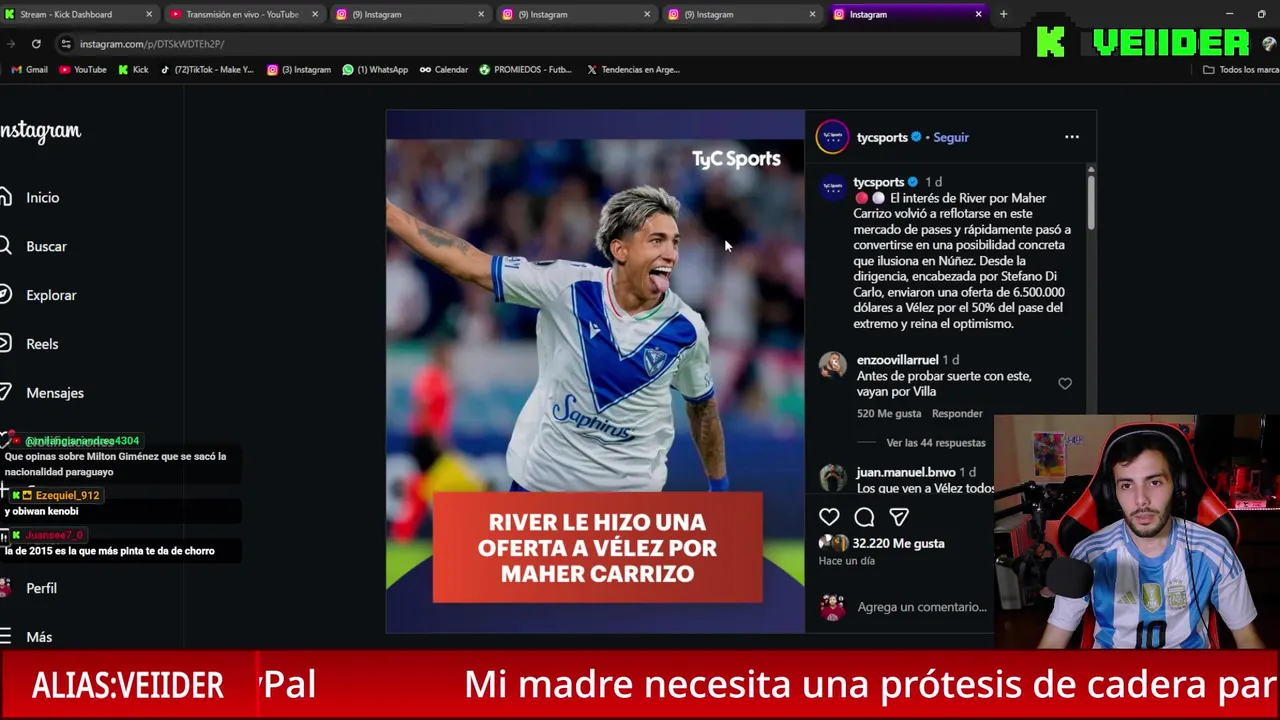Image resolution: width=1280 pixels, height=720 pixels.
Task: Like enzoovillarruel's comment heart
Action: point(1065,384)
